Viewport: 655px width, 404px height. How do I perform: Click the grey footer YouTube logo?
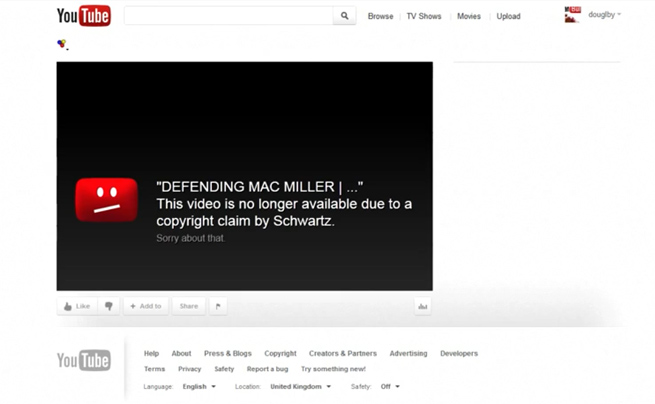pos(84,360)
